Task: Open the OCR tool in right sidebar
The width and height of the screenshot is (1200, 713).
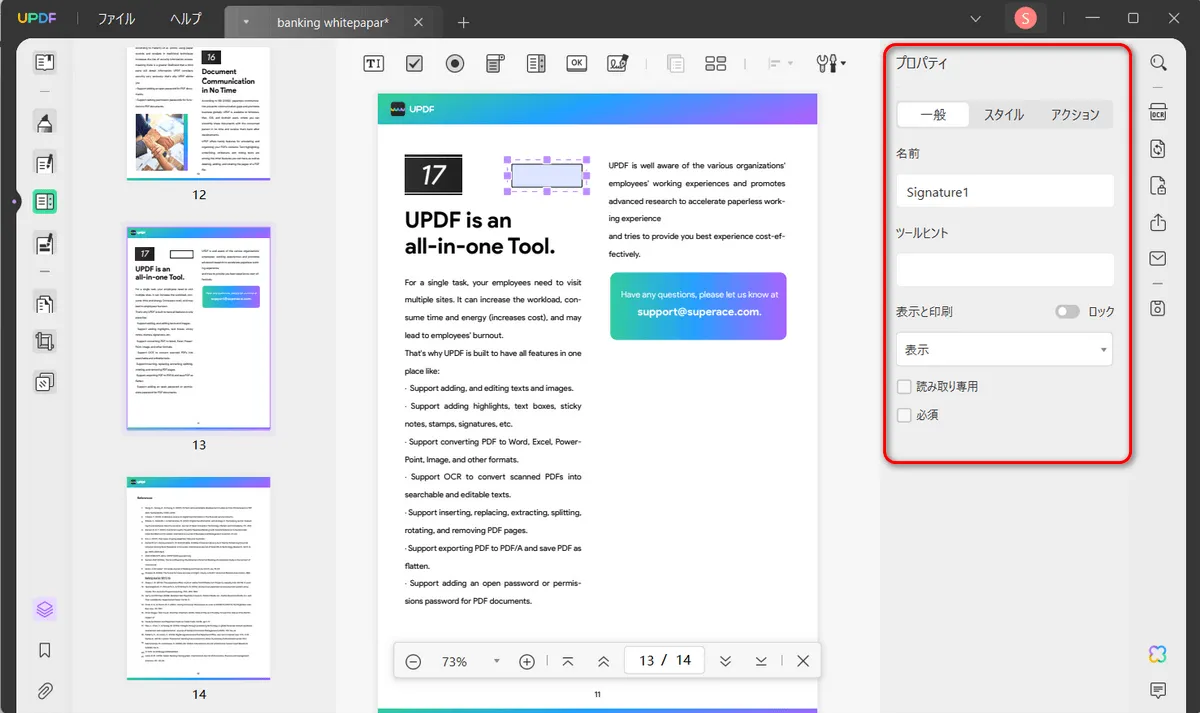Action: (x=1158, y=111)
